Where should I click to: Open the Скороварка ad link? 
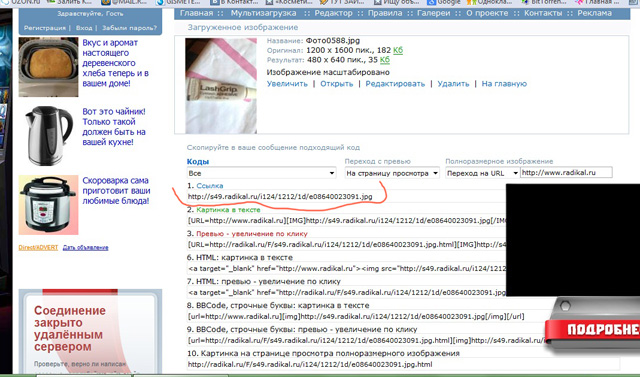116,191
